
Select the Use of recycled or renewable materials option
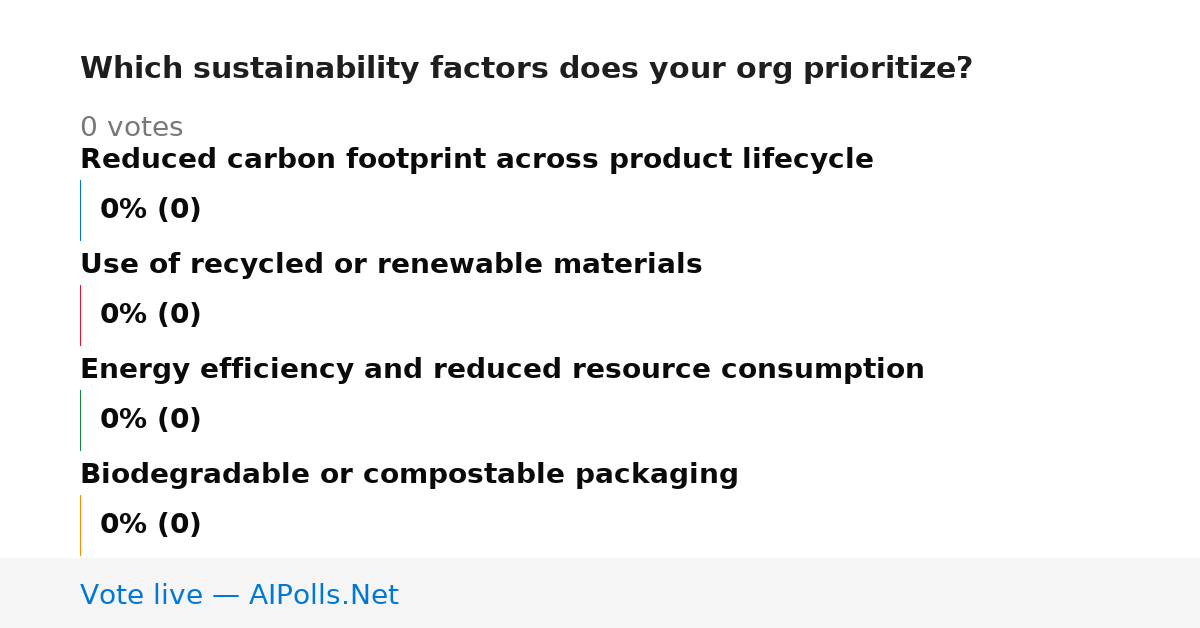point(391,265)
